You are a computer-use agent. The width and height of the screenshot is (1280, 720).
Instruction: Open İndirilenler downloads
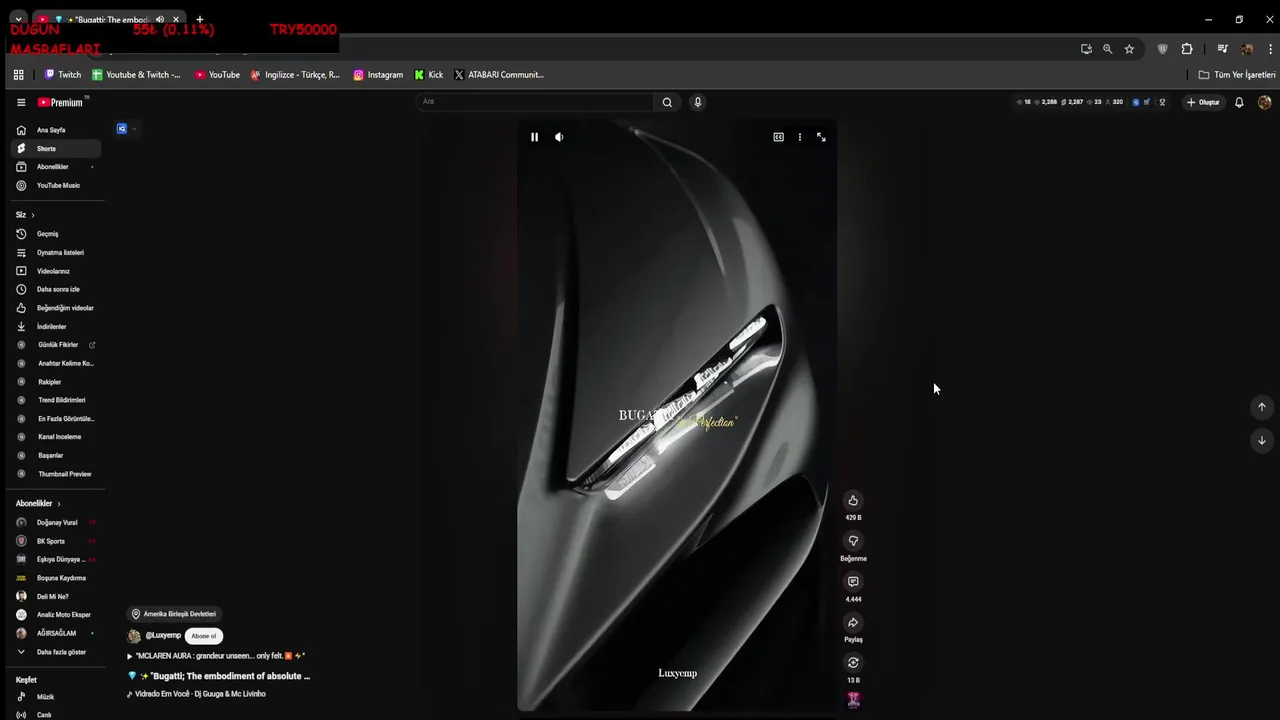click(56, 327)
